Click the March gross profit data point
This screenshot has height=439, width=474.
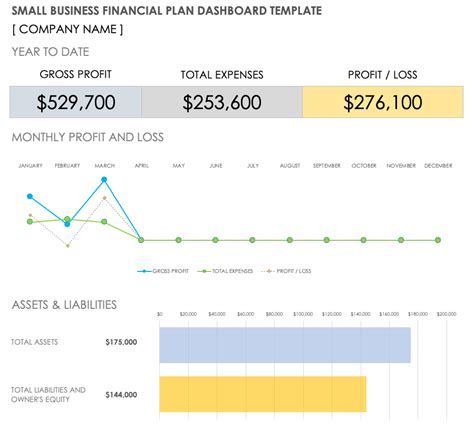[x=104, y=180]
